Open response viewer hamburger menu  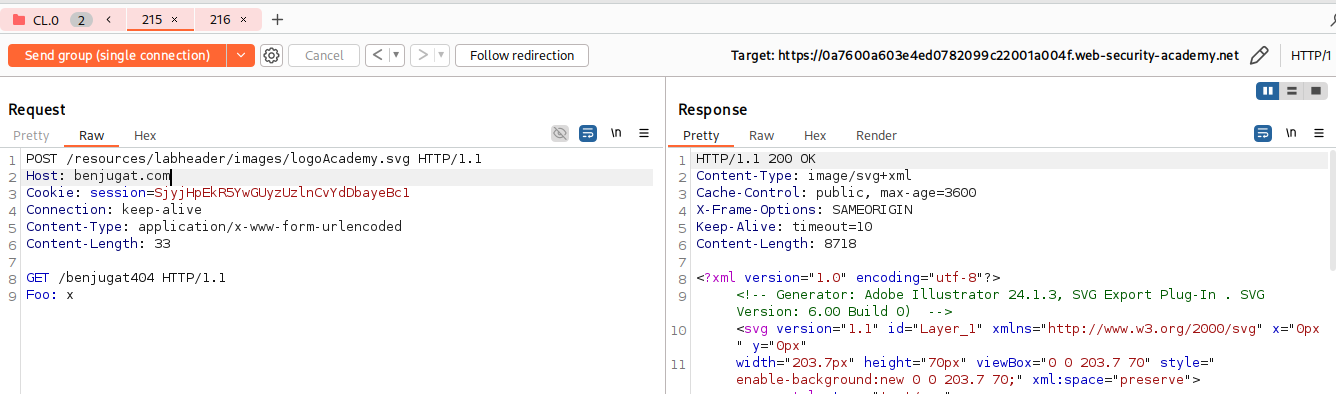coord(1318,133)
